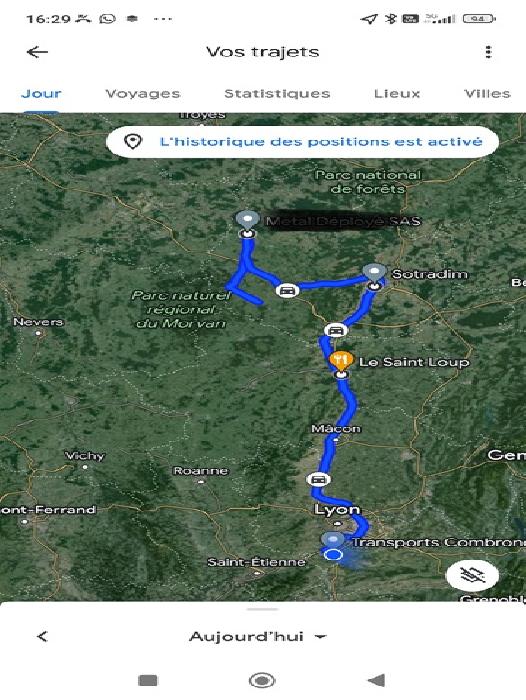Viewport: 526px width, 700px height.
Task: Switch to the Voyages tab
Action: (142, 93)
